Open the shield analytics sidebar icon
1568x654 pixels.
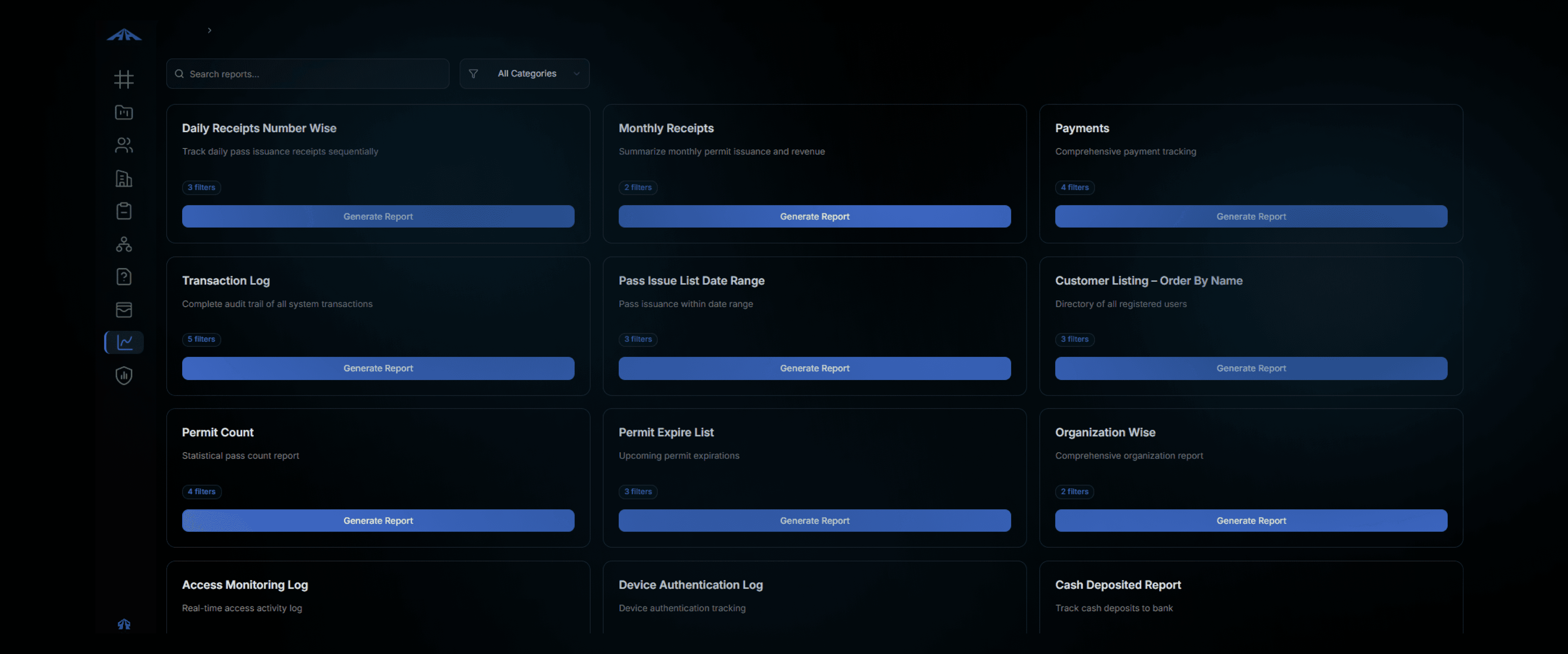pos(124,375)
